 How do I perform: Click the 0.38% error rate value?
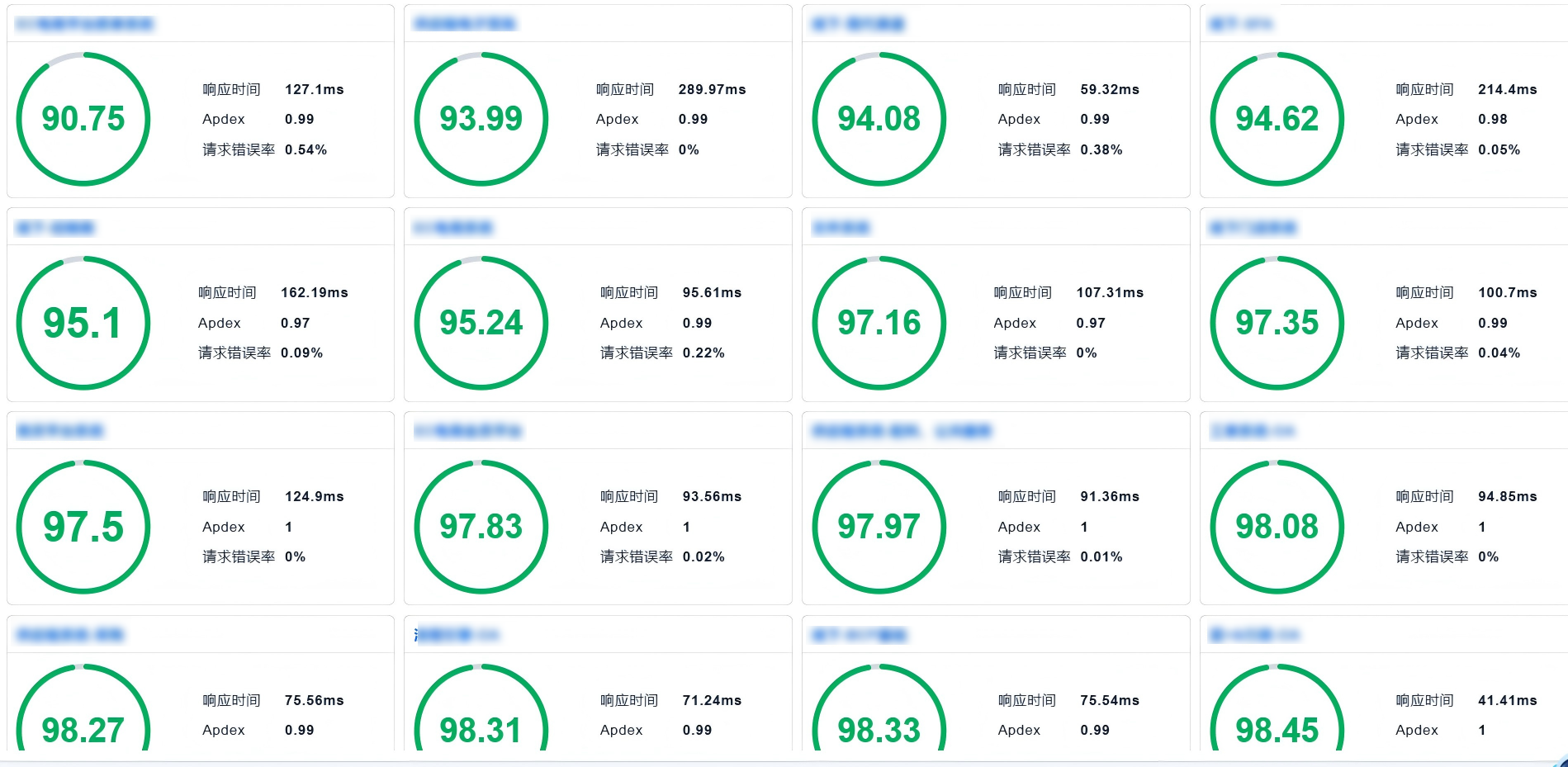click(x=1102, y=150)
